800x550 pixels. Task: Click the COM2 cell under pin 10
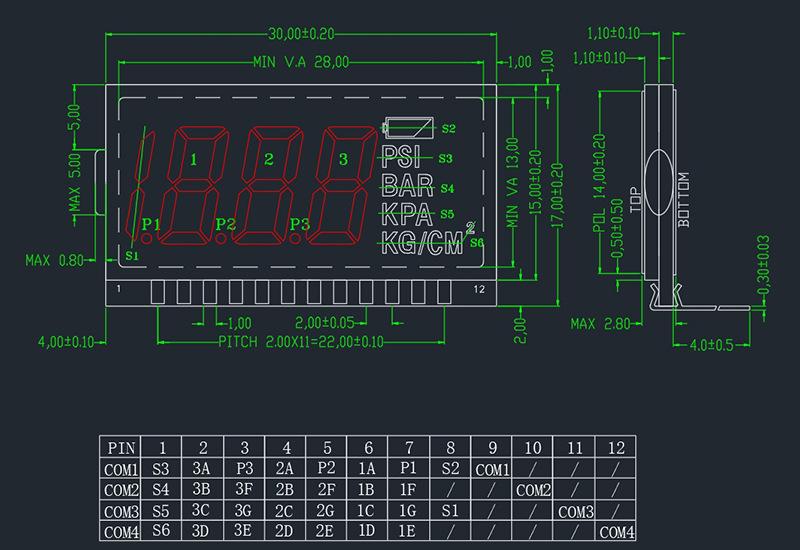(533, 490)
